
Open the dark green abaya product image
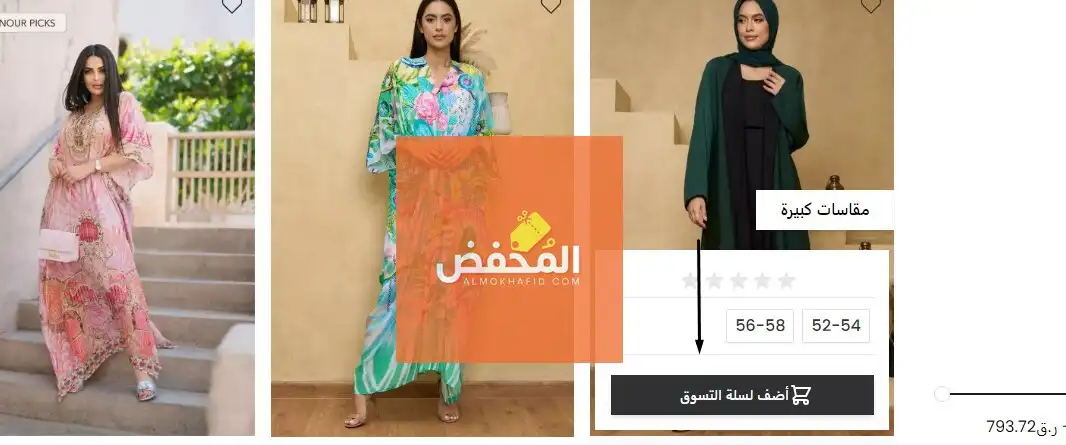(x=742, y=122)
